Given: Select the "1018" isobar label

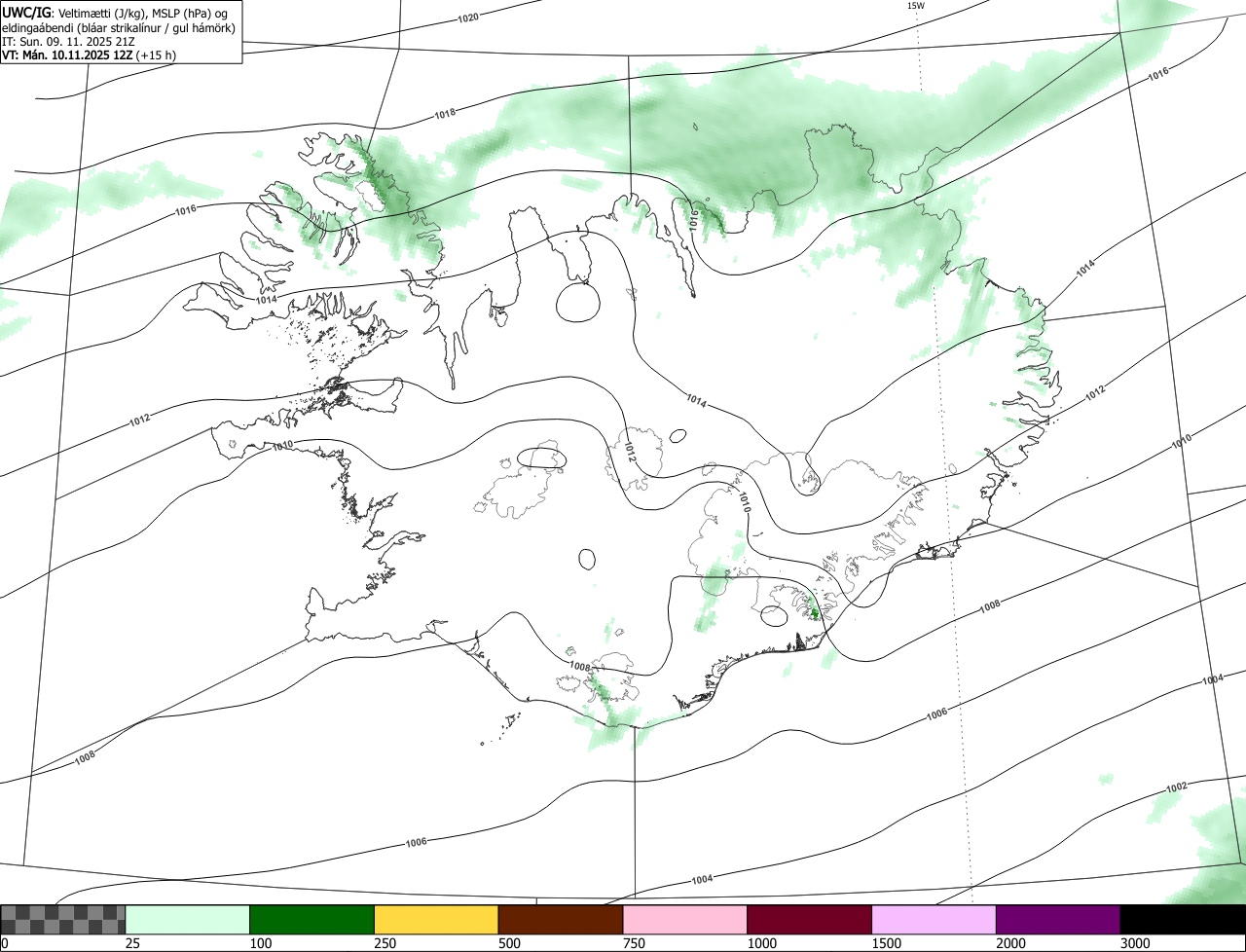Looking at the screenshot, I should (x=445, y=113).
